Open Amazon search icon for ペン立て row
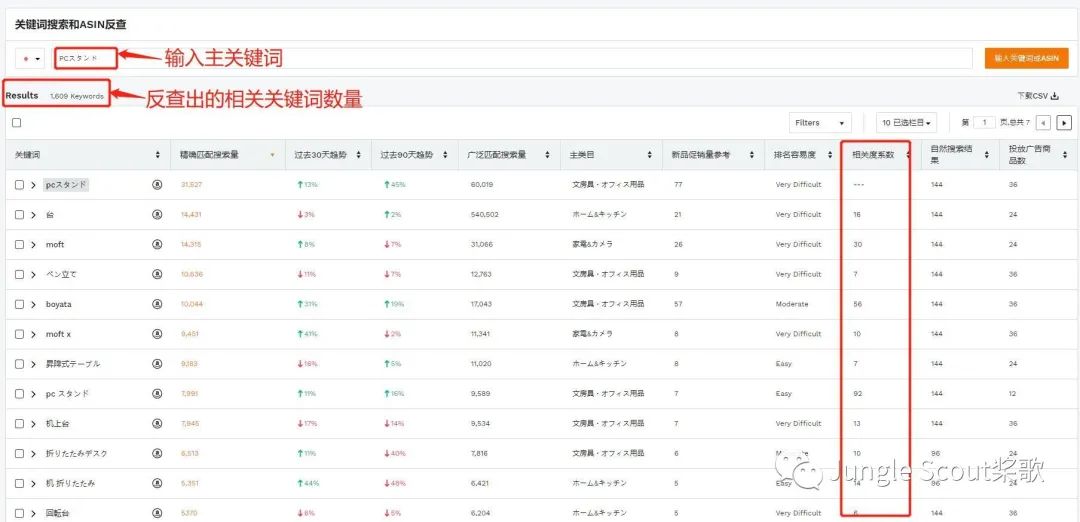 [157, 274]
